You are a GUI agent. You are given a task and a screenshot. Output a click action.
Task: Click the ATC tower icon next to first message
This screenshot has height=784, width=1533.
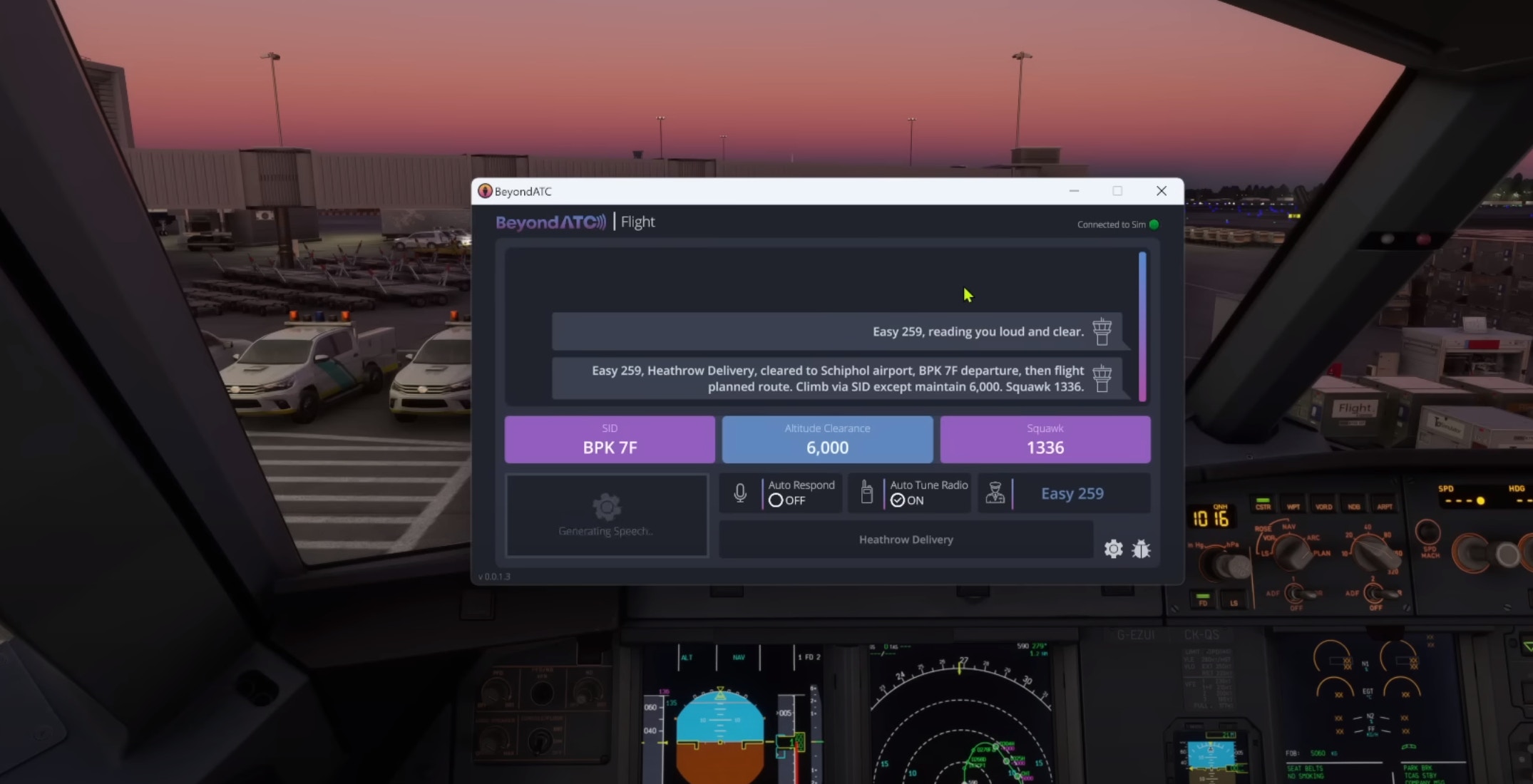[x=1100, y=330]
